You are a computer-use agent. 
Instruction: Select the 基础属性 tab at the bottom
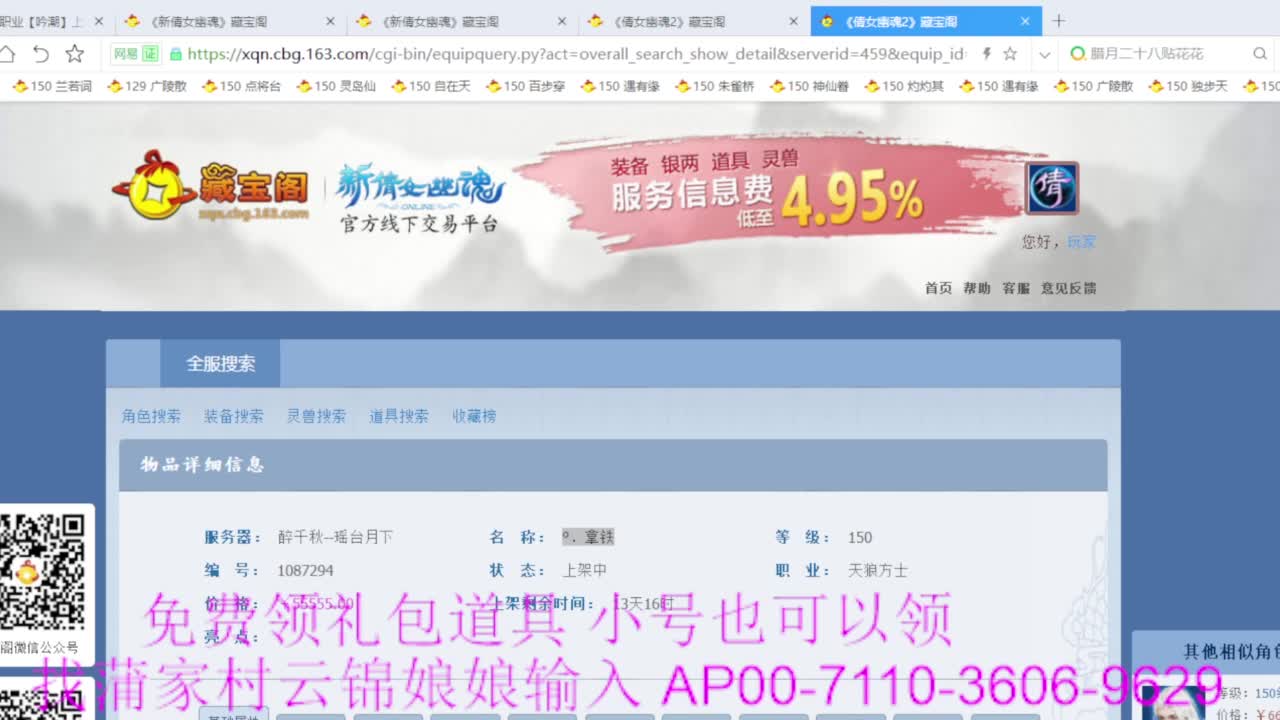[231, 715]
